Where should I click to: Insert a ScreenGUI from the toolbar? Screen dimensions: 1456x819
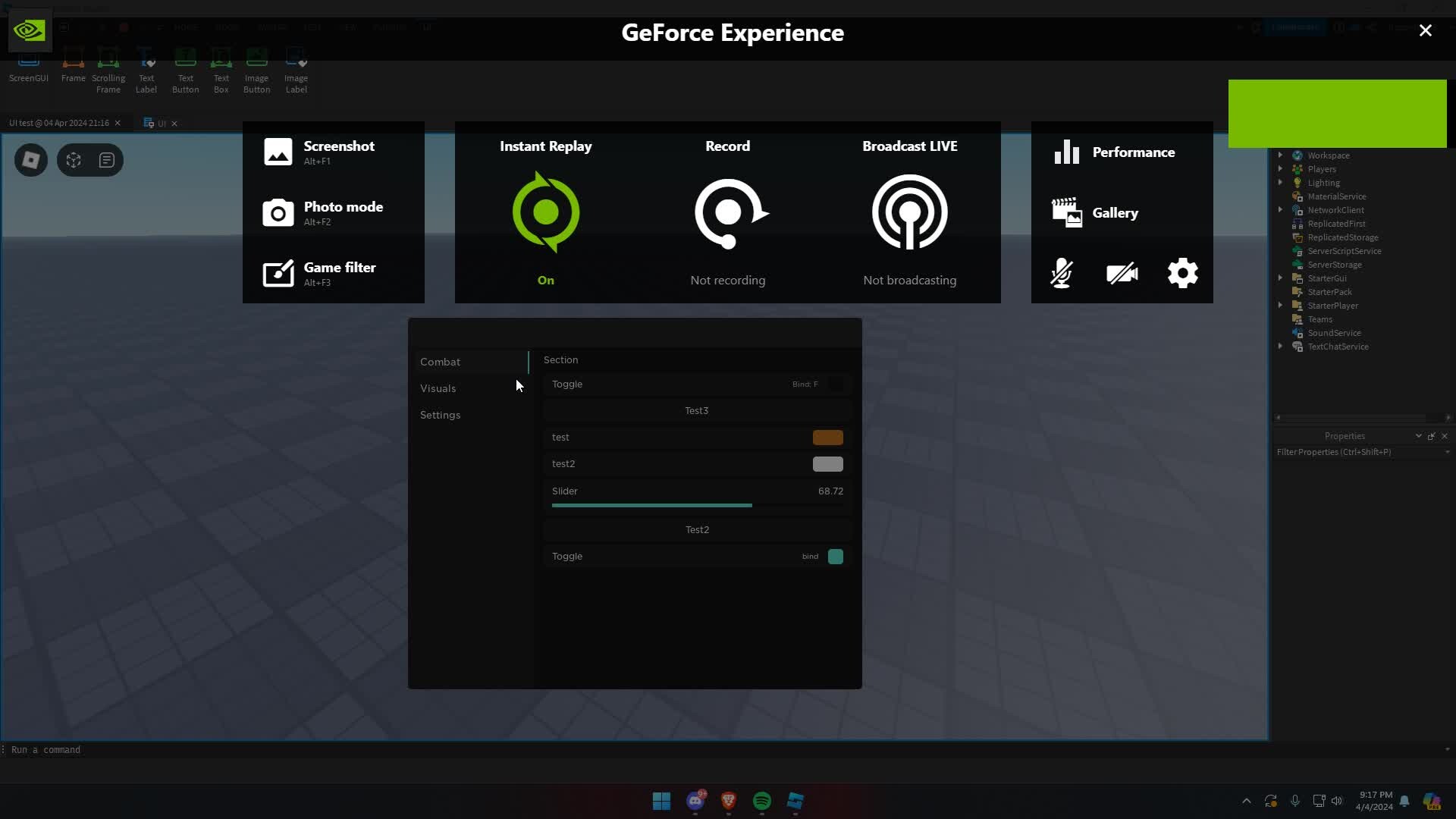(x=28, y=68)
